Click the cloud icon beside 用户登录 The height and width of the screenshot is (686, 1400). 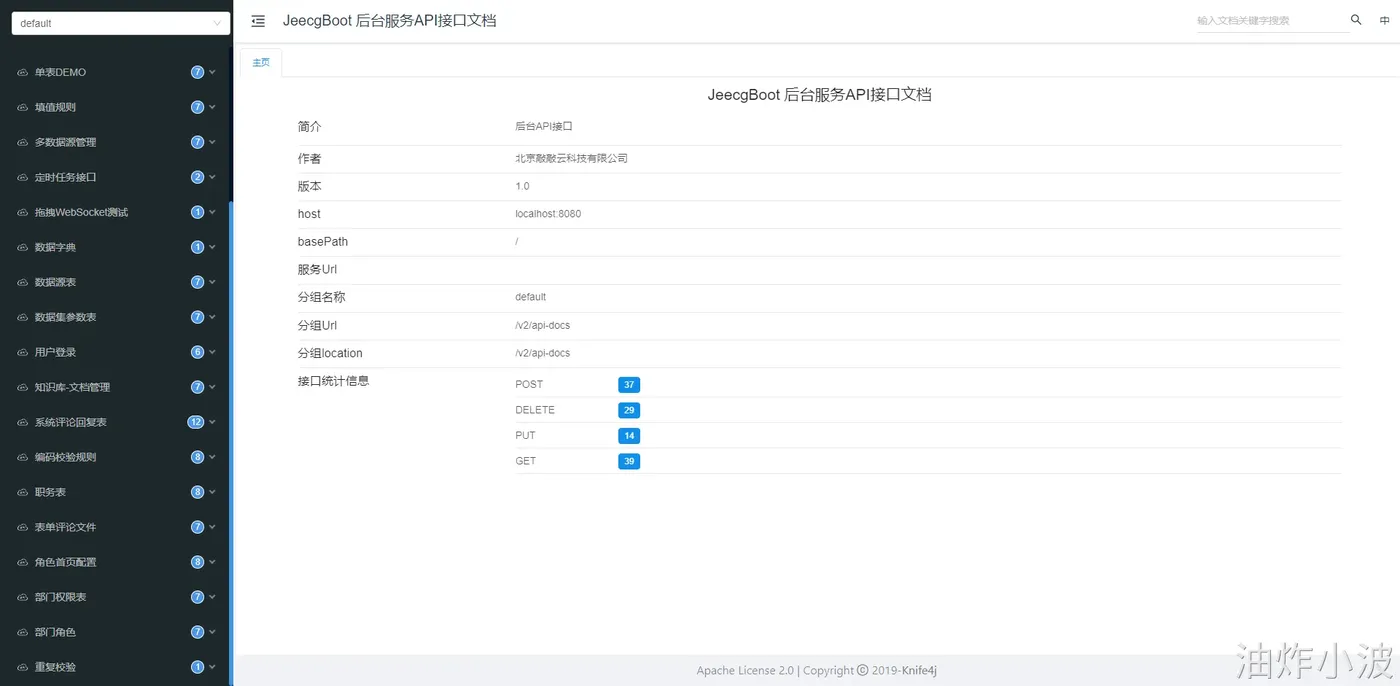pos(23,352)
